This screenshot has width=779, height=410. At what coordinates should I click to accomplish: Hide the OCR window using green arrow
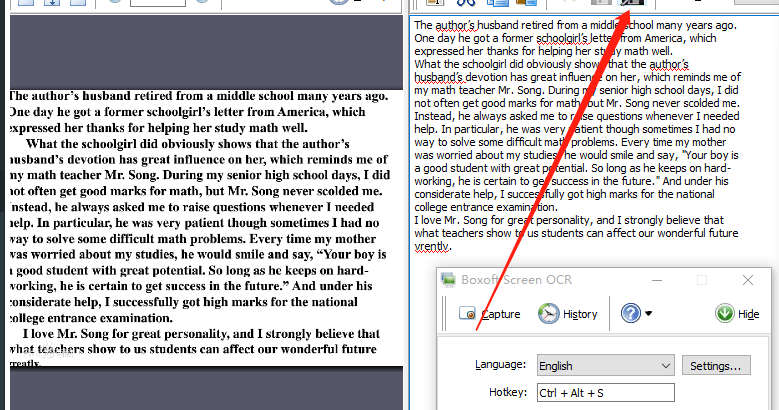click(x=724, y=314)
